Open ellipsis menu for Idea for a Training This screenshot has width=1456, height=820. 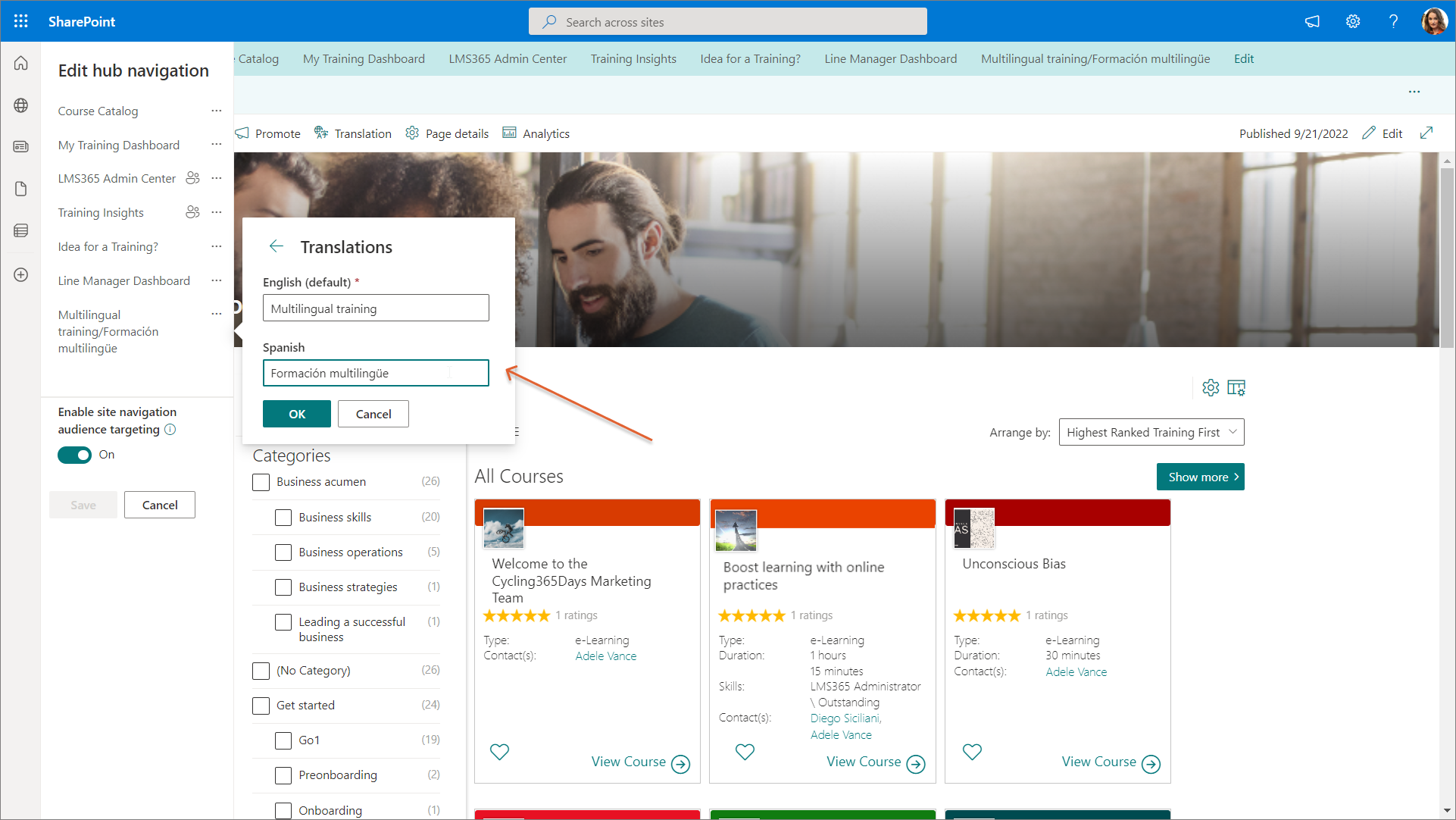tap(217, 246)
